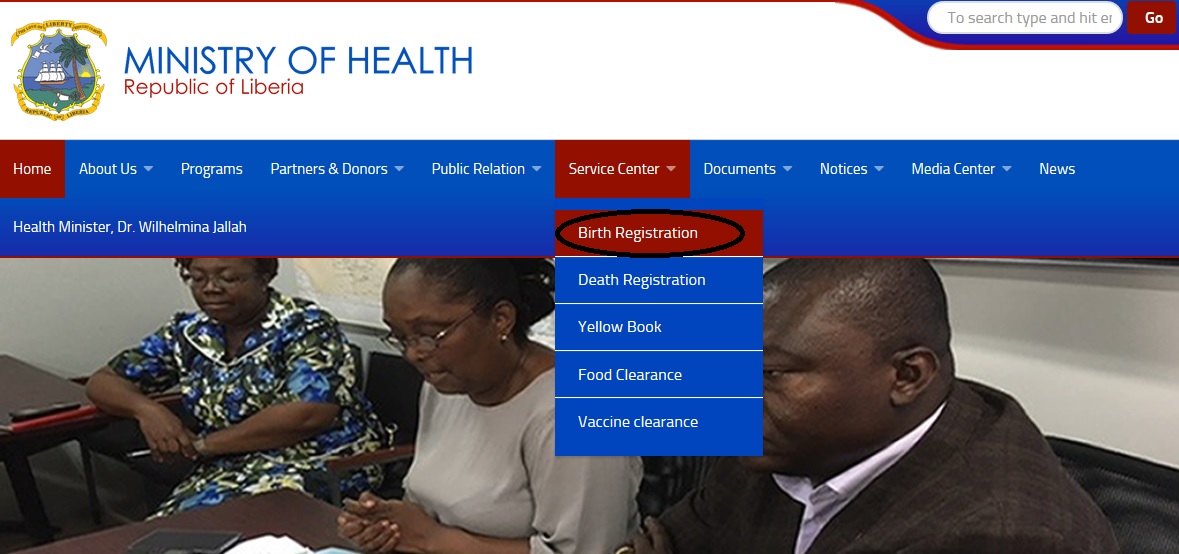Expand the Public Relation dropdown arrow
This screenshot has width=1179, height=554.
click(x=536, y=169)
